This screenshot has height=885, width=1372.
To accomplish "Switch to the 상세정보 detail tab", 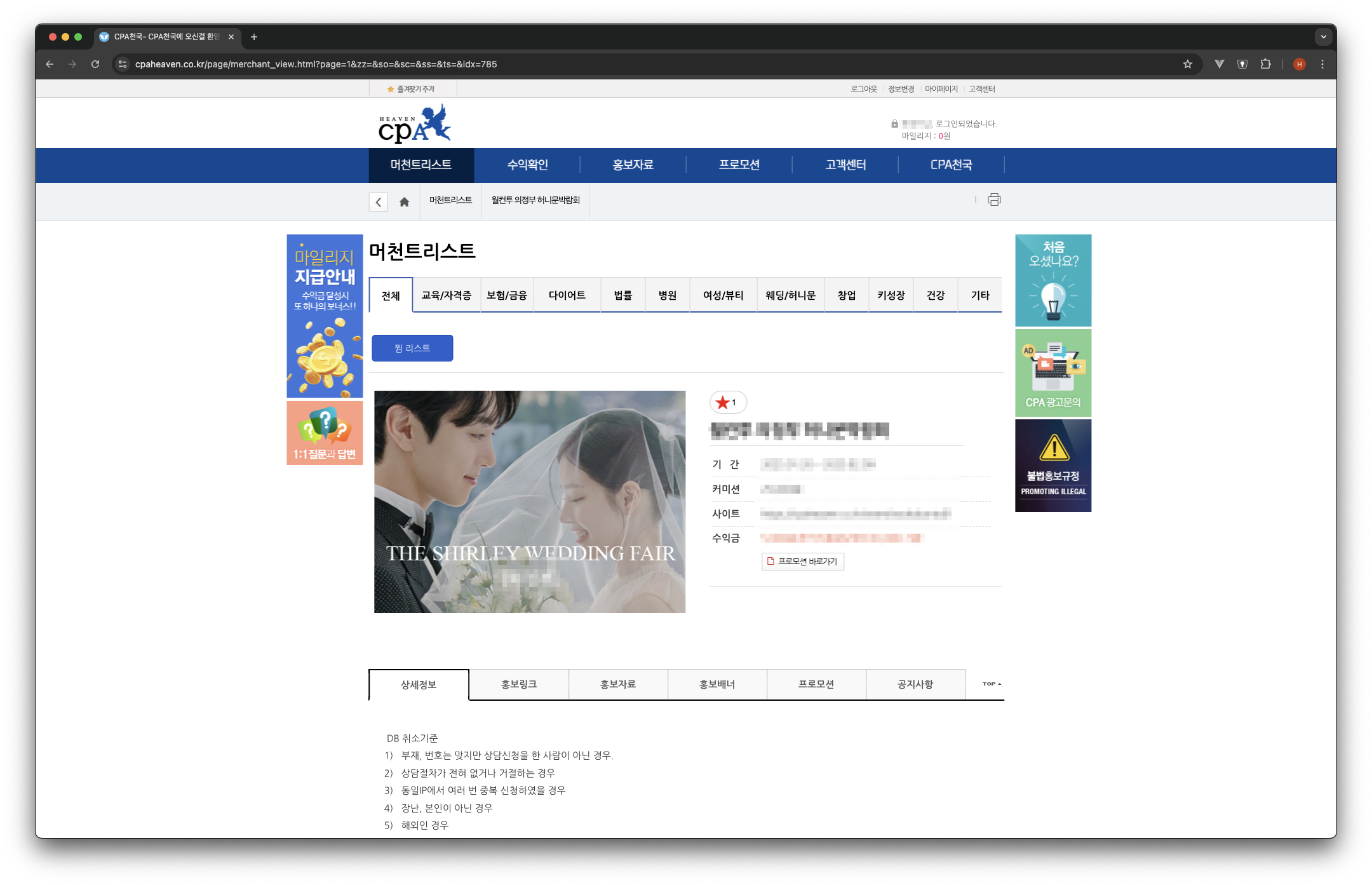I will (x=419, y=685).
